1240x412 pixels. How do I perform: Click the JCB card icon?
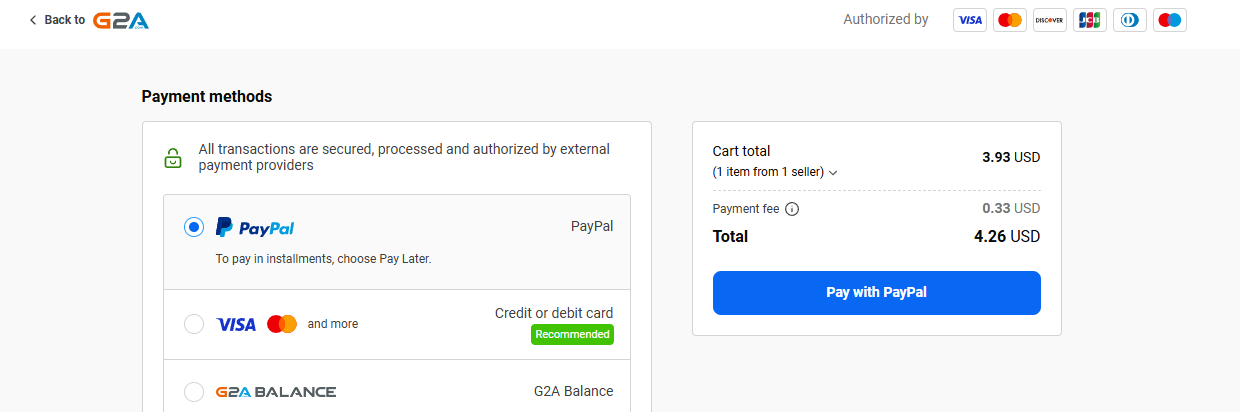pos(1090,20)
